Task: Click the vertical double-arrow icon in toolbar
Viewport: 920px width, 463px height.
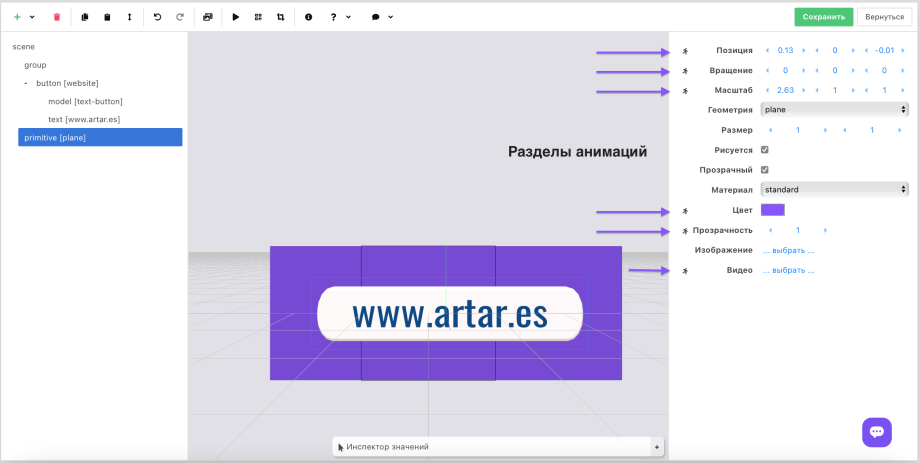Action: [x=130, y=17]
